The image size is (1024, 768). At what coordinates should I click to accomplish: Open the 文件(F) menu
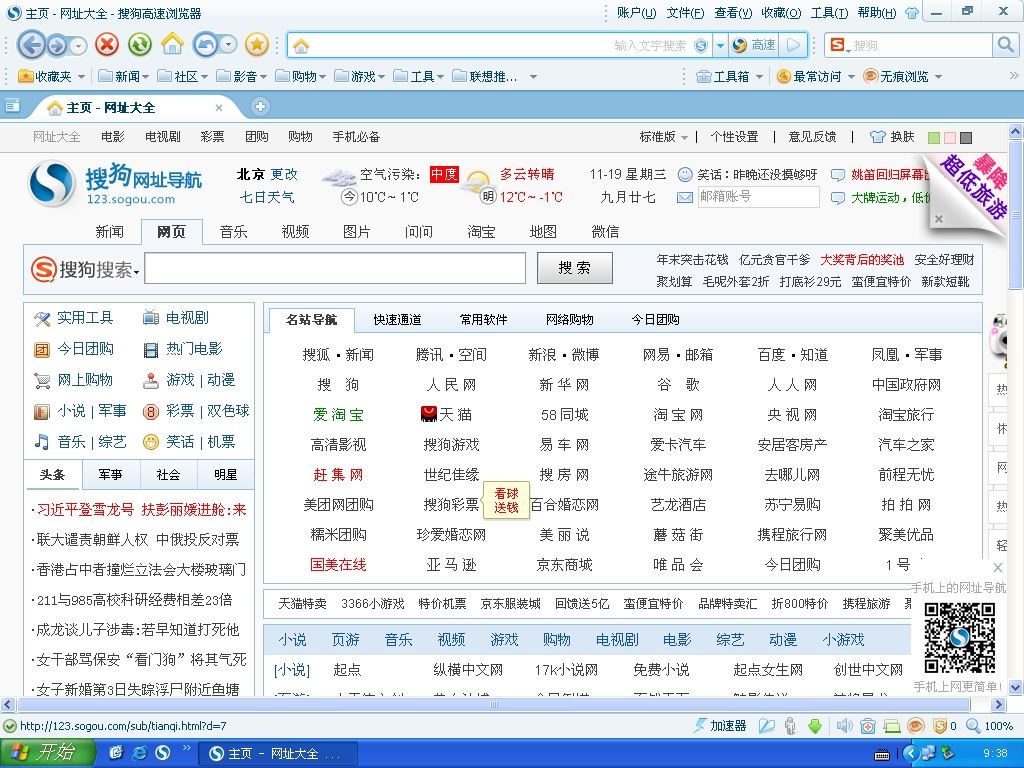click(x=685, y=13)
